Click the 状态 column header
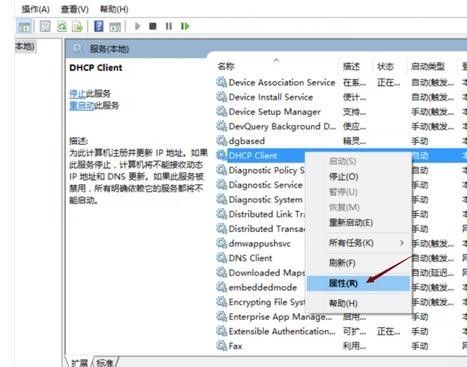This screenshot has width=467, height=367. tap(385, 66)
